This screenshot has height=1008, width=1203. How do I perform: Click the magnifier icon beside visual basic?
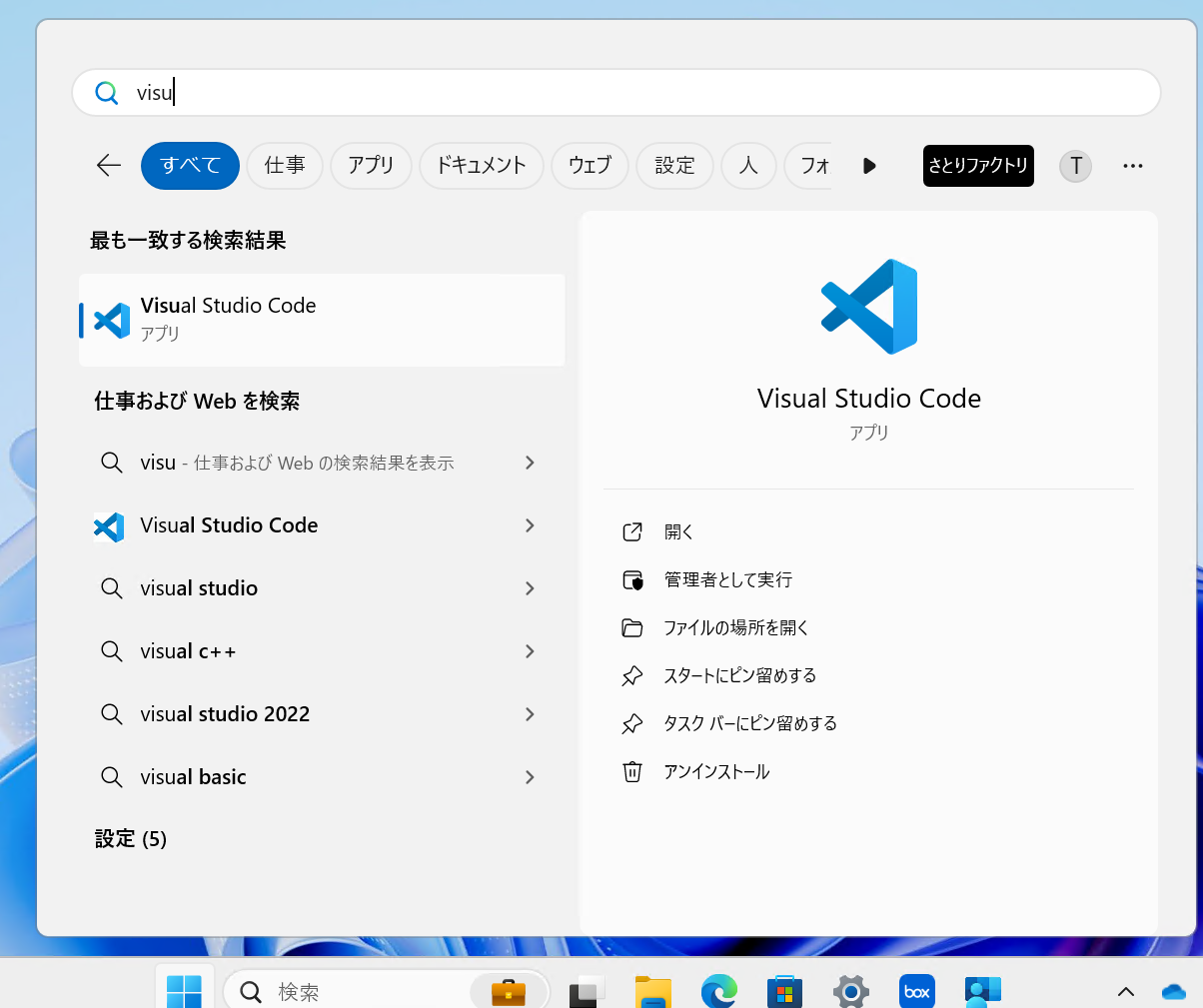[112, 777]
